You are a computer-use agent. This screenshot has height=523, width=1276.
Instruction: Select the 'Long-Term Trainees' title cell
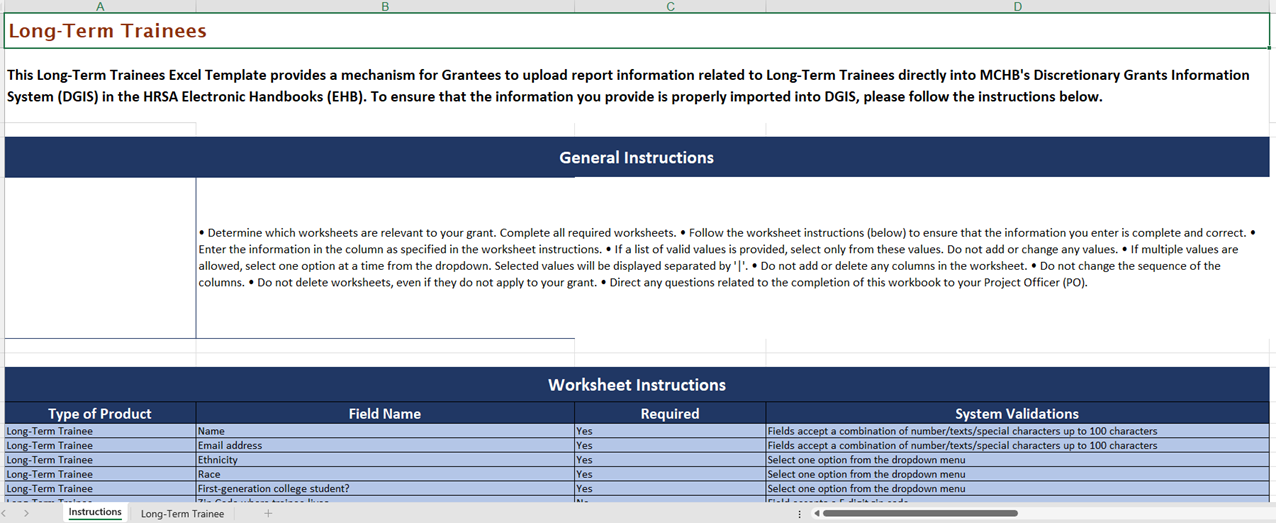(637, 30)
